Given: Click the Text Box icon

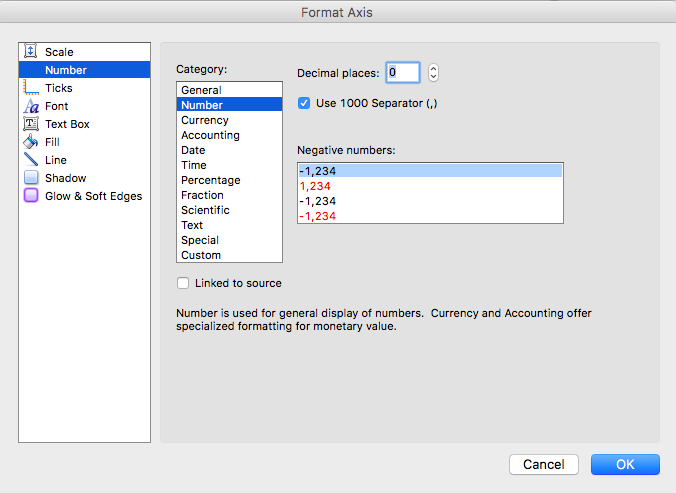Looking at the screenshot, I should [x=30, y=124].
